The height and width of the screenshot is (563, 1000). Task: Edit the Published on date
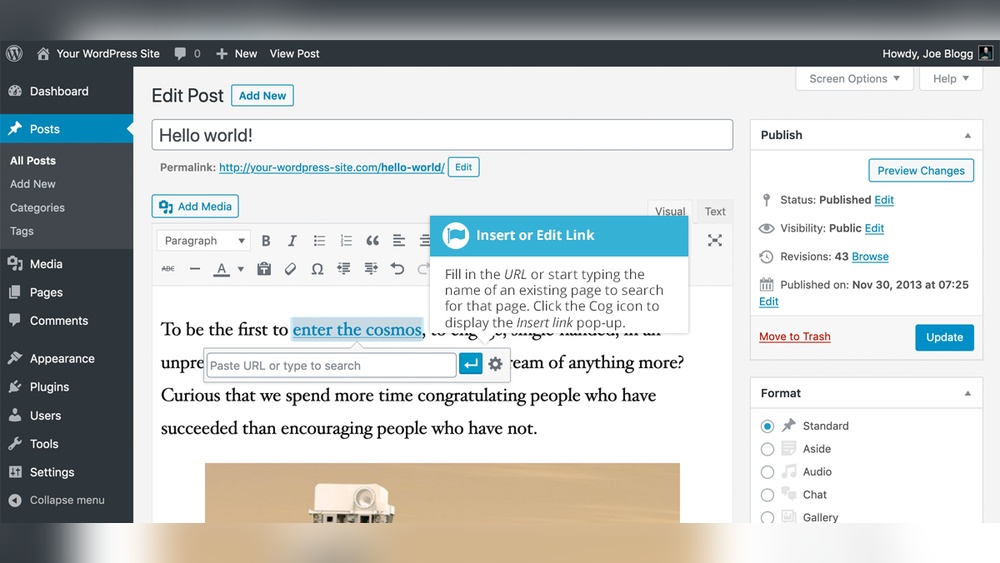coord(768,302)
